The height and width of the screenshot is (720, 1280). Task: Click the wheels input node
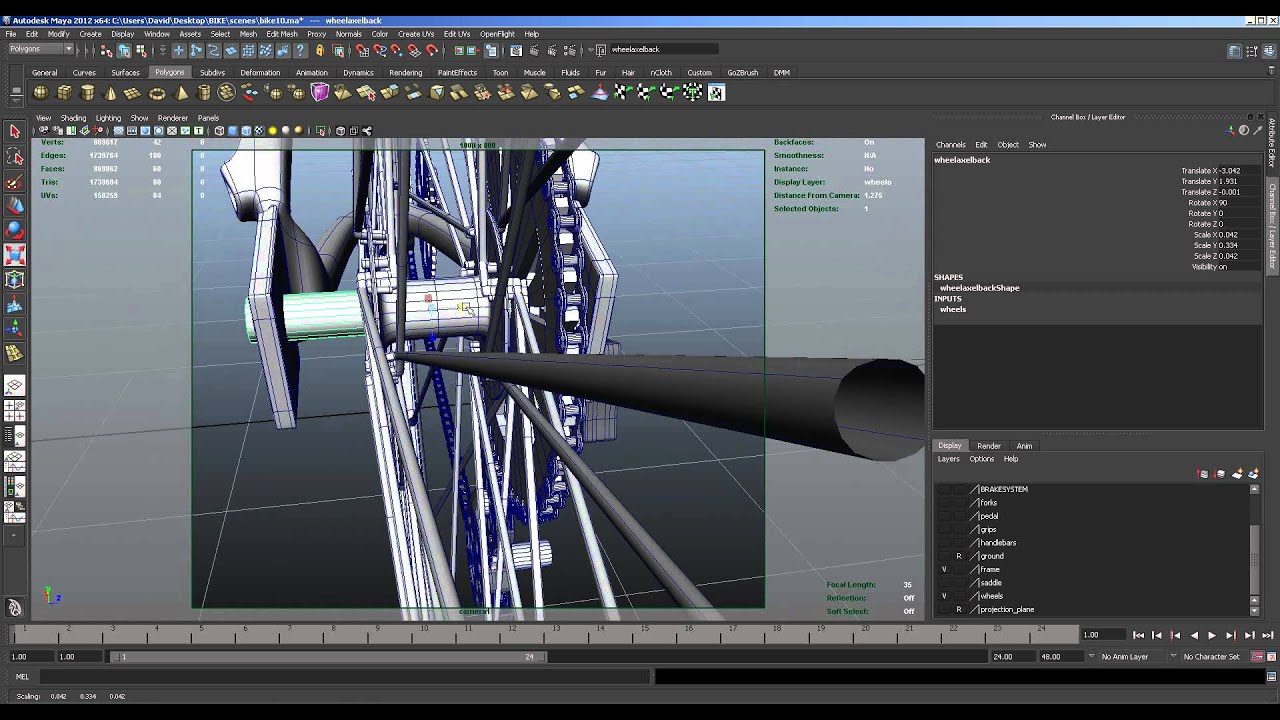click(953, 310)
